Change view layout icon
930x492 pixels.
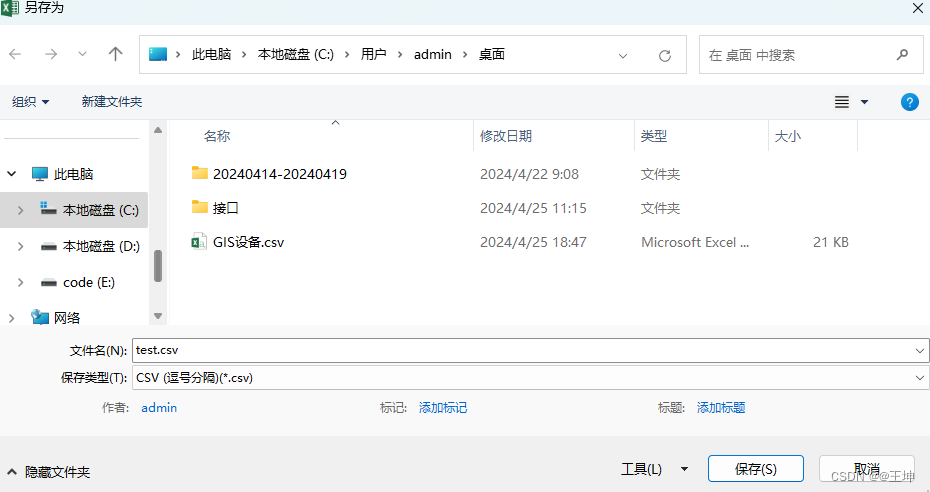point(842,102)
